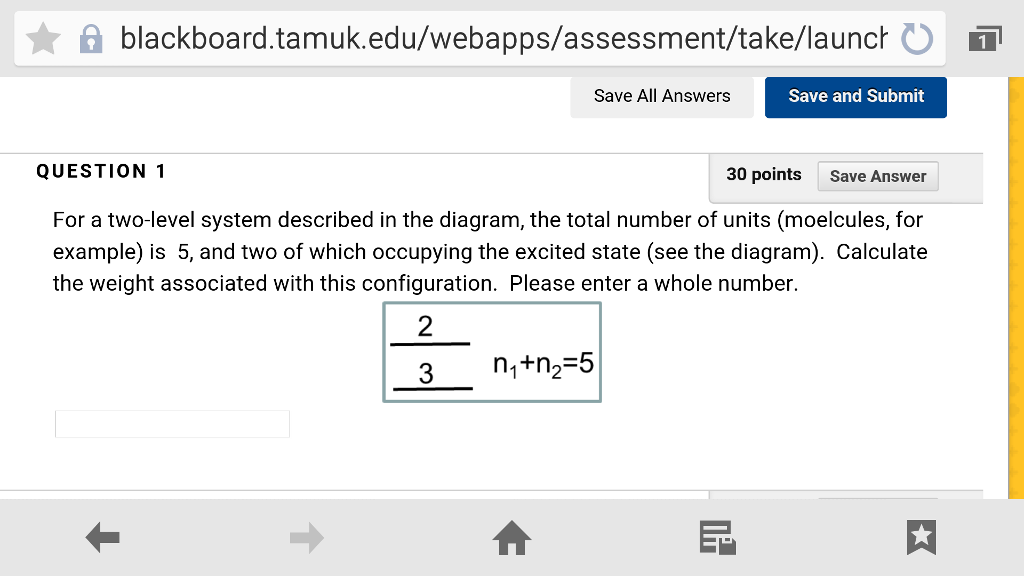Click the bookmark star icon in address bar

pyautogui.click(x=43, y=39)
